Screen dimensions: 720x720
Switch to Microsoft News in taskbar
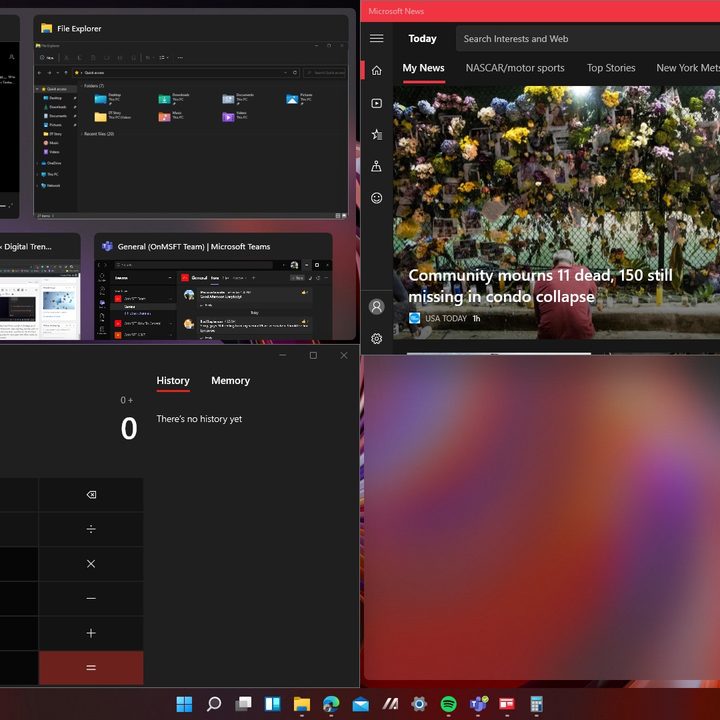click(507, 703)
